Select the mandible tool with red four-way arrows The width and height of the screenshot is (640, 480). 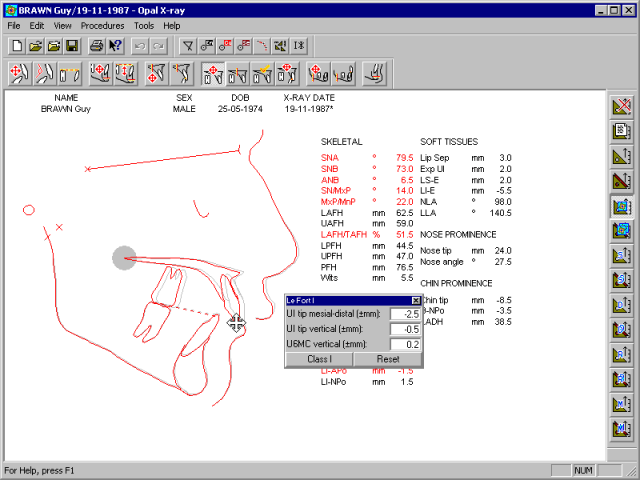click(x=100, y=74)
